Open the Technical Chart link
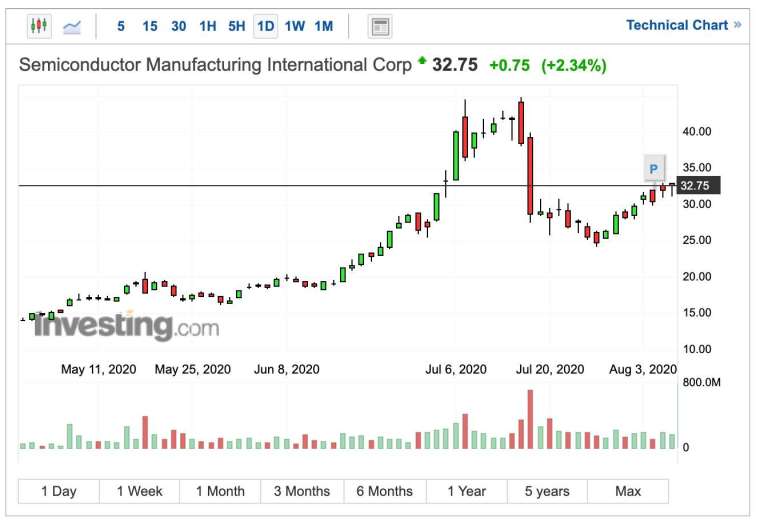 (x=683, y=25)
